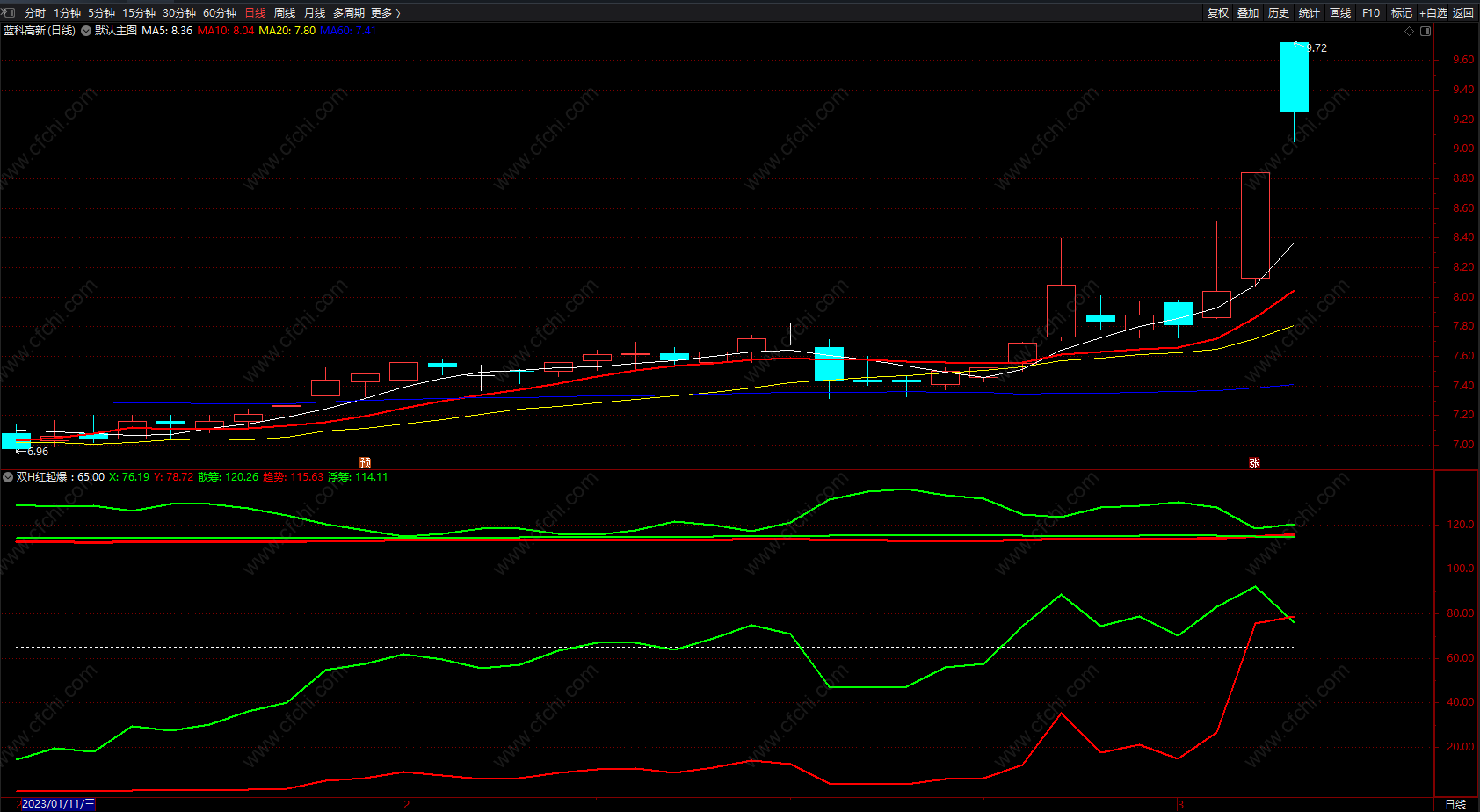Expand the 默认主图 main chart indicator dropdown

tap(86, 31)
